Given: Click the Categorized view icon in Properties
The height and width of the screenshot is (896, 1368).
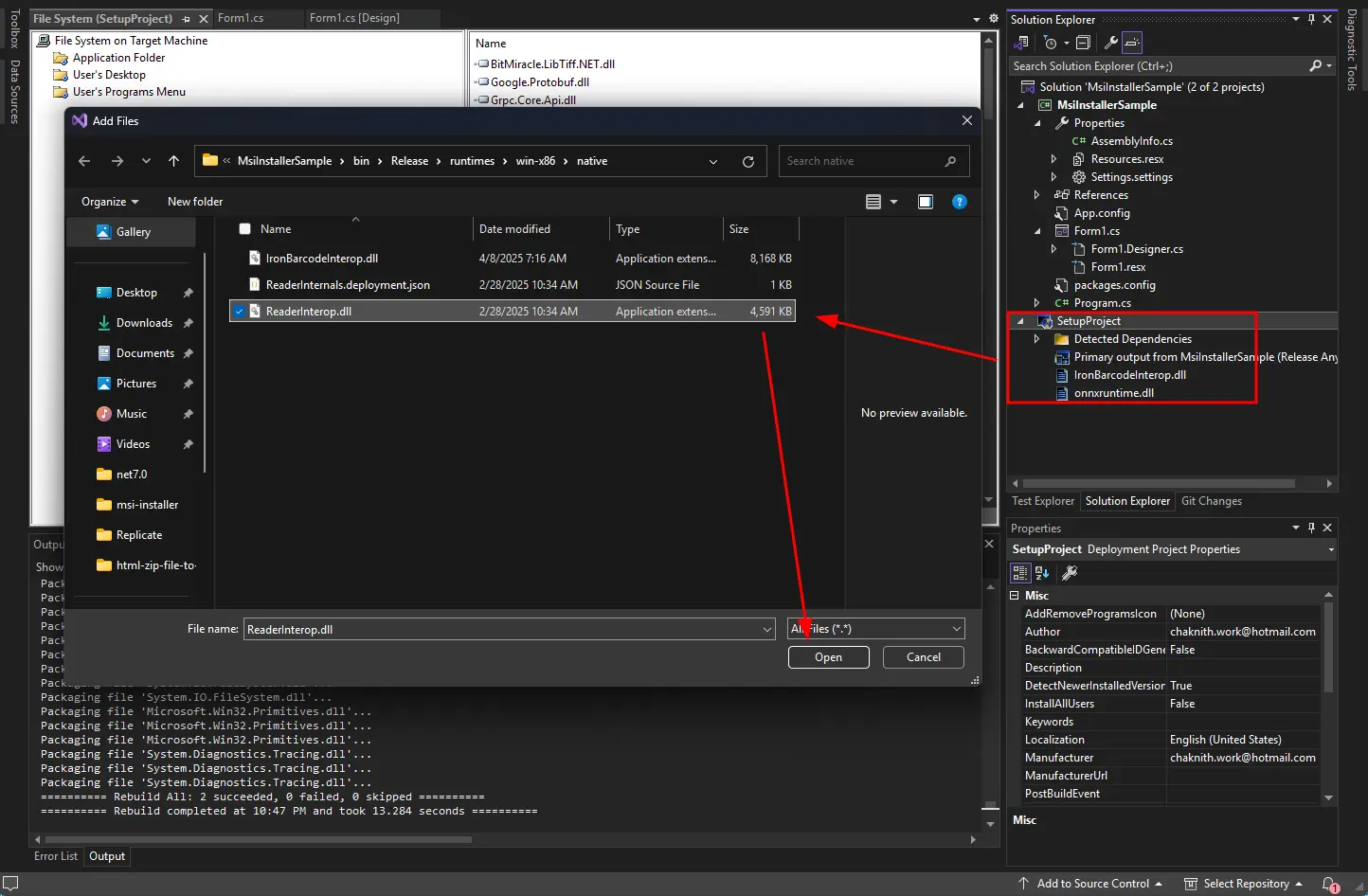Looking at the screenshot, I should point(1020,573).
